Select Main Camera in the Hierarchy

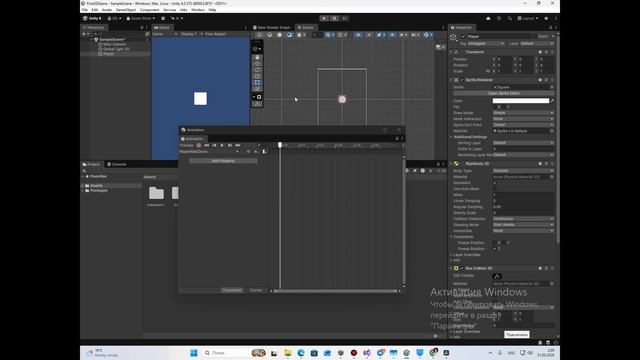[114, 44]
